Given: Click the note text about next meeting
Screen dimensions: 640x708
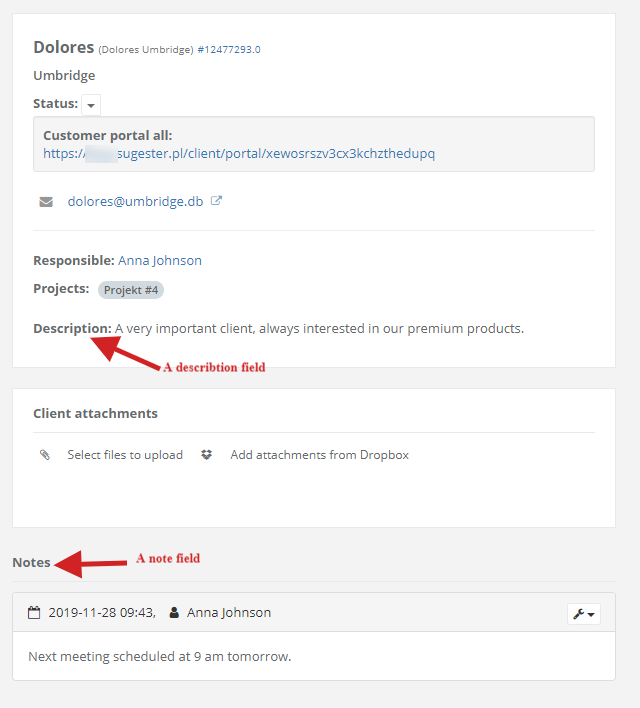Looking at the screenshot, I should pos(159,657).
